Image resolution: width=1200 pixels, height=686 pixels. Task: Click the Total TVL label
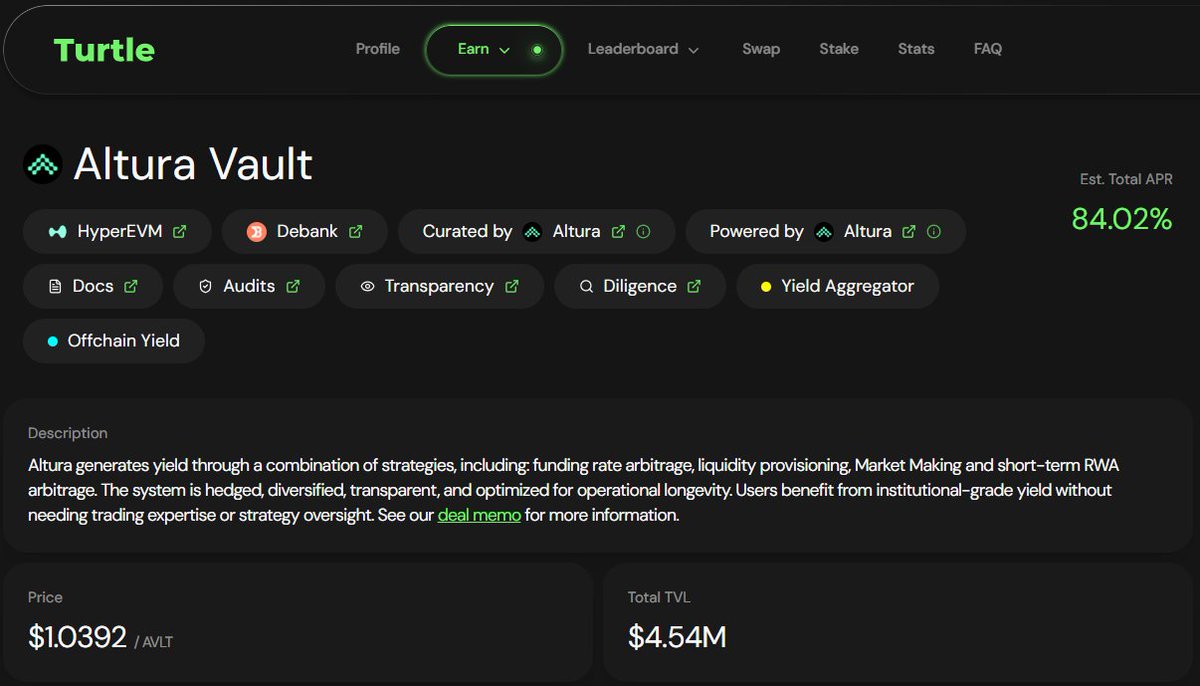pos(659,597)
